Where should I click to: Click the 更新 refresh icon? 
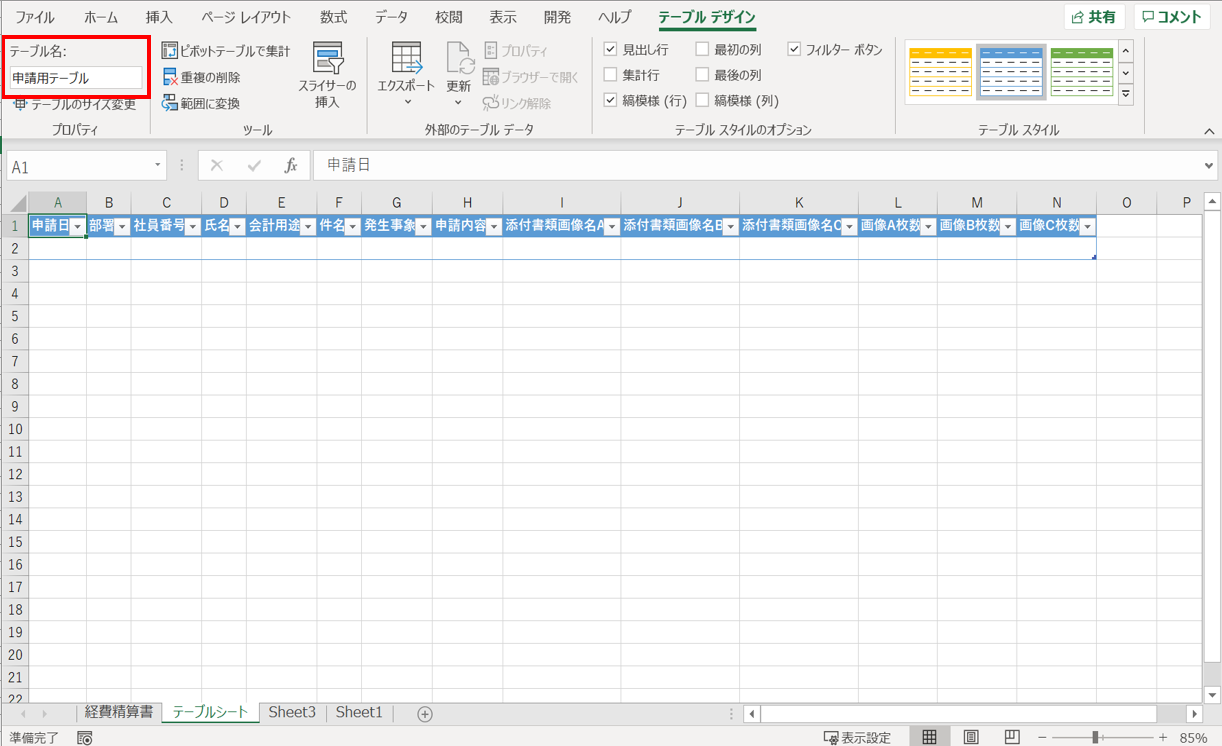click(x=460, y=58)
